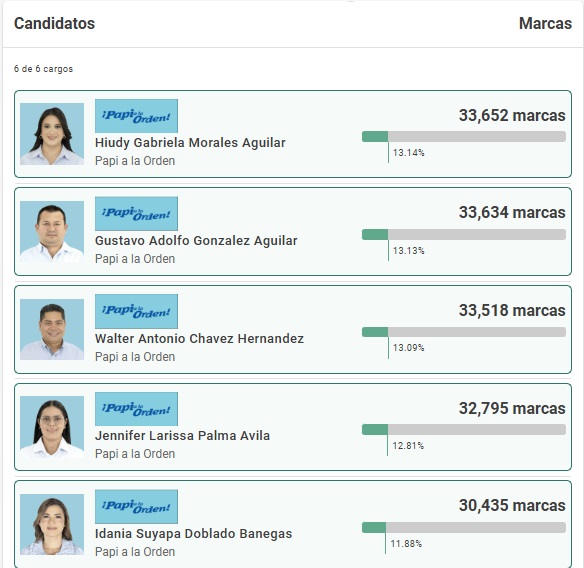Click Idania Suyapa Doblado Banegas's portrait photo

click(52, 525)
